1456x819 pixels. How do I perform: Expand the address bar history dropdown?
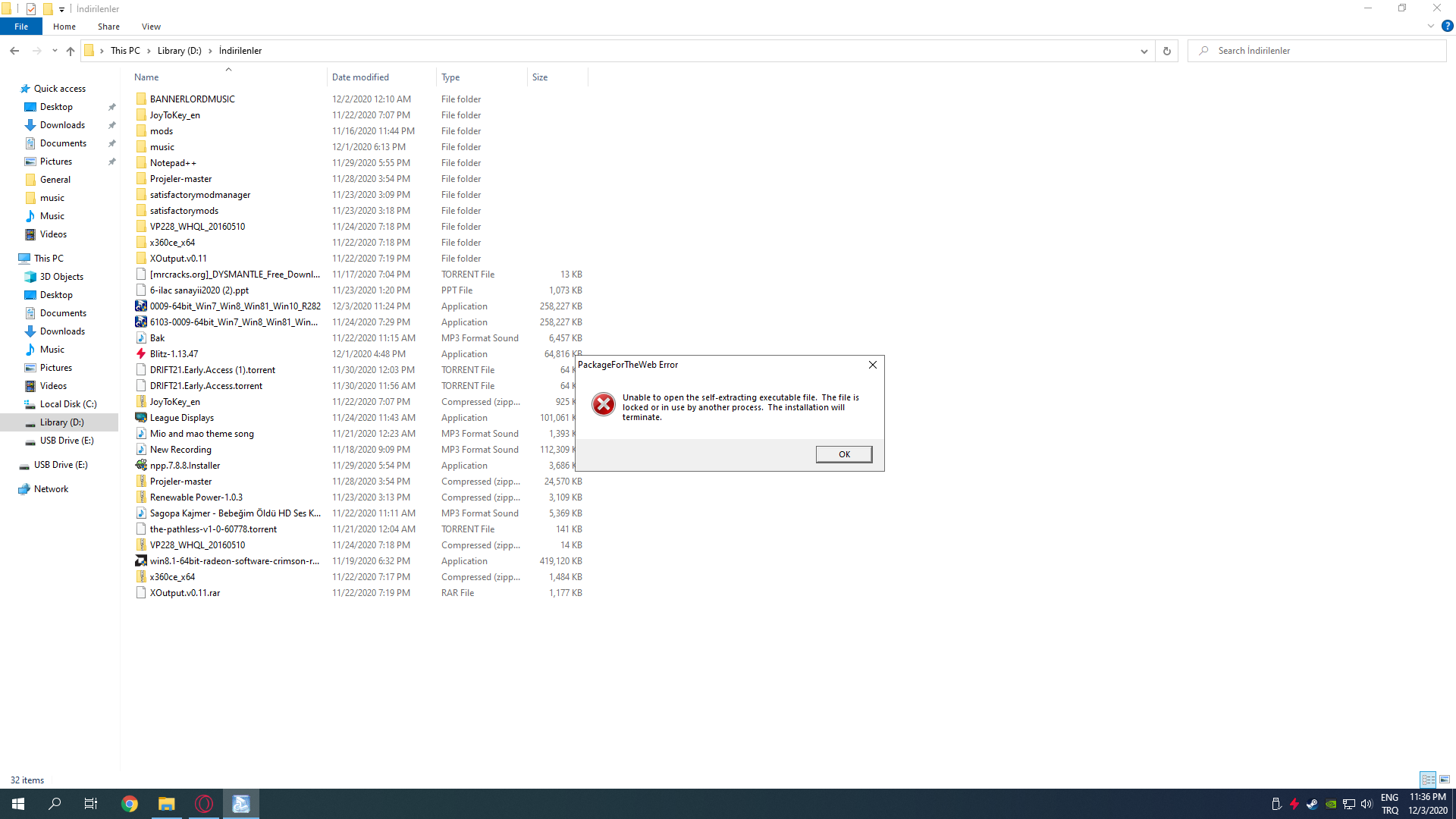coord(1144,51)
